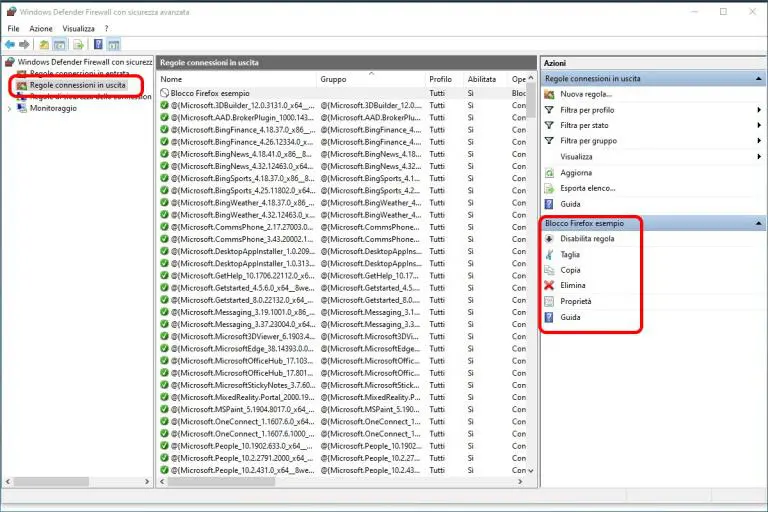Click the Export list toolbar icon

(78, 45)
